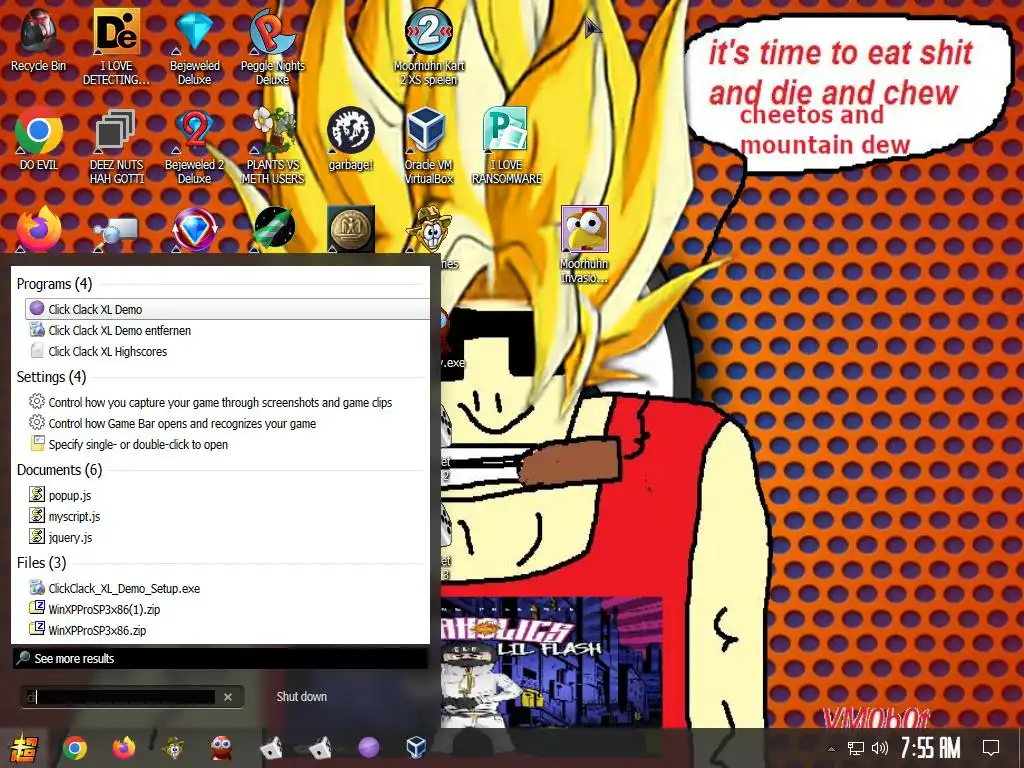
Task: Launch Bejeweled 2 Deluxe desktop icon
Action: pos(195,145)
